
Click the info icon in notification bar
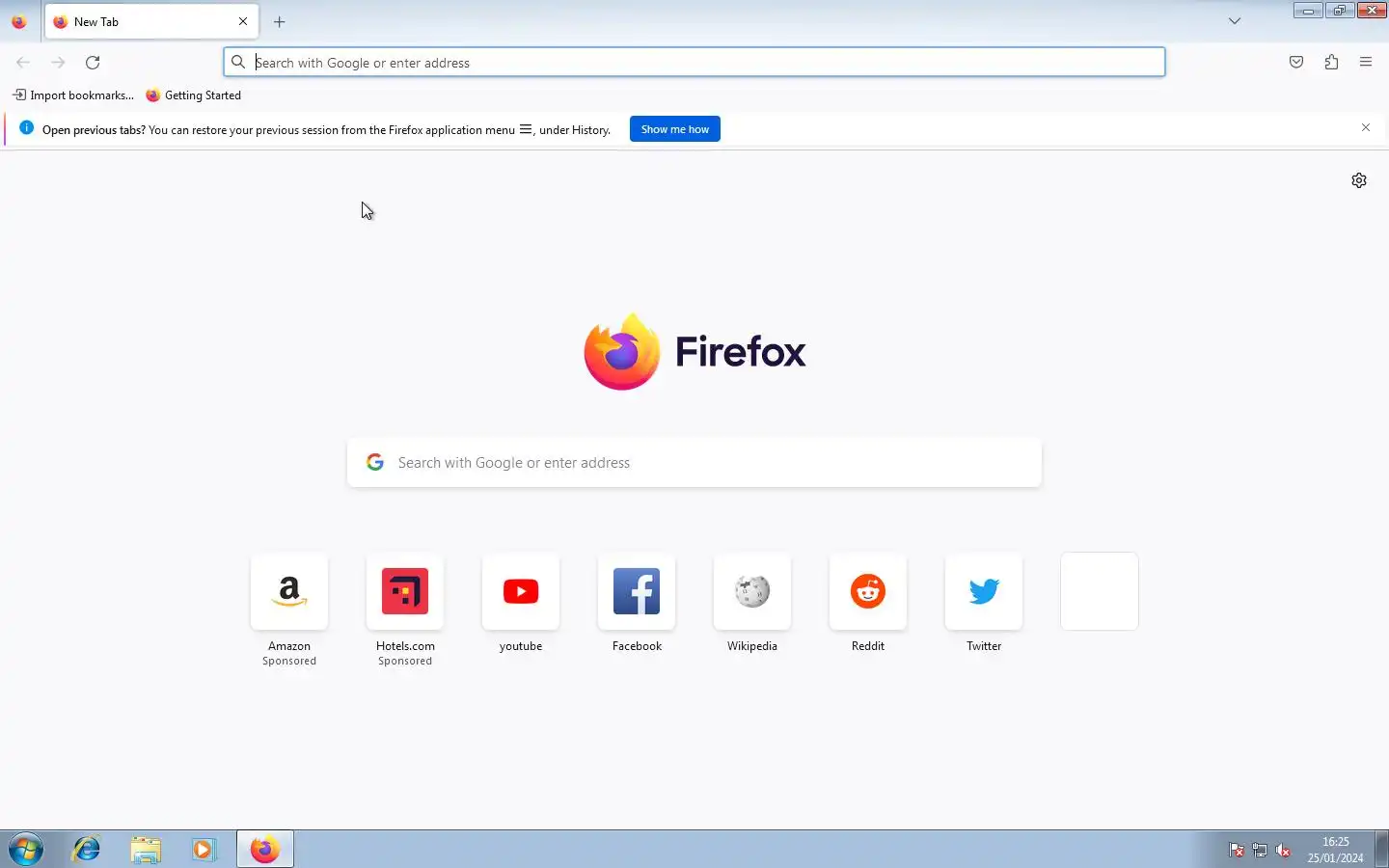point(26,128)
